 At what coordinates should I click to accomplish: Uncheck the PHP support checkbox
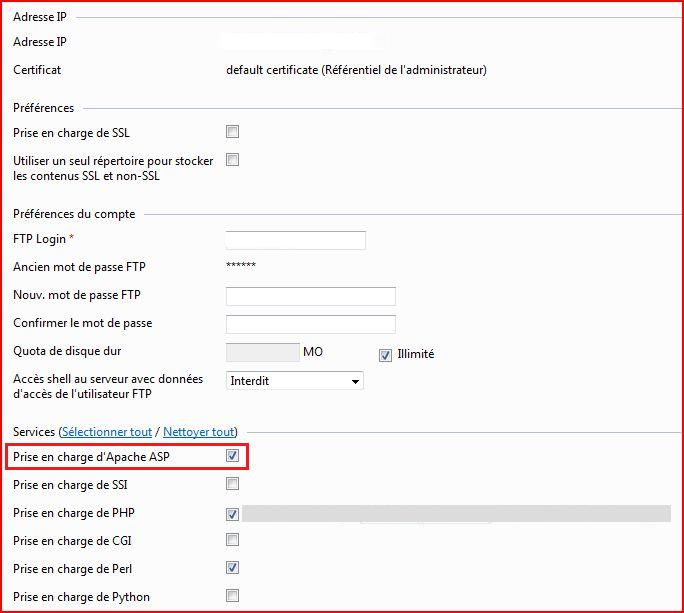point(233,514)
